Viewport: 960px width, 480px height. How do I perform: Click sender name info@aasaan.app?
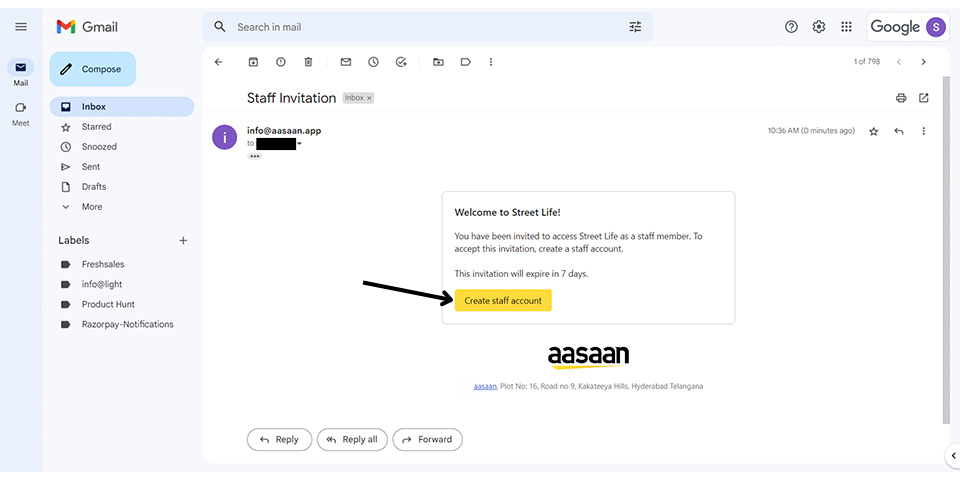[284, 130]
